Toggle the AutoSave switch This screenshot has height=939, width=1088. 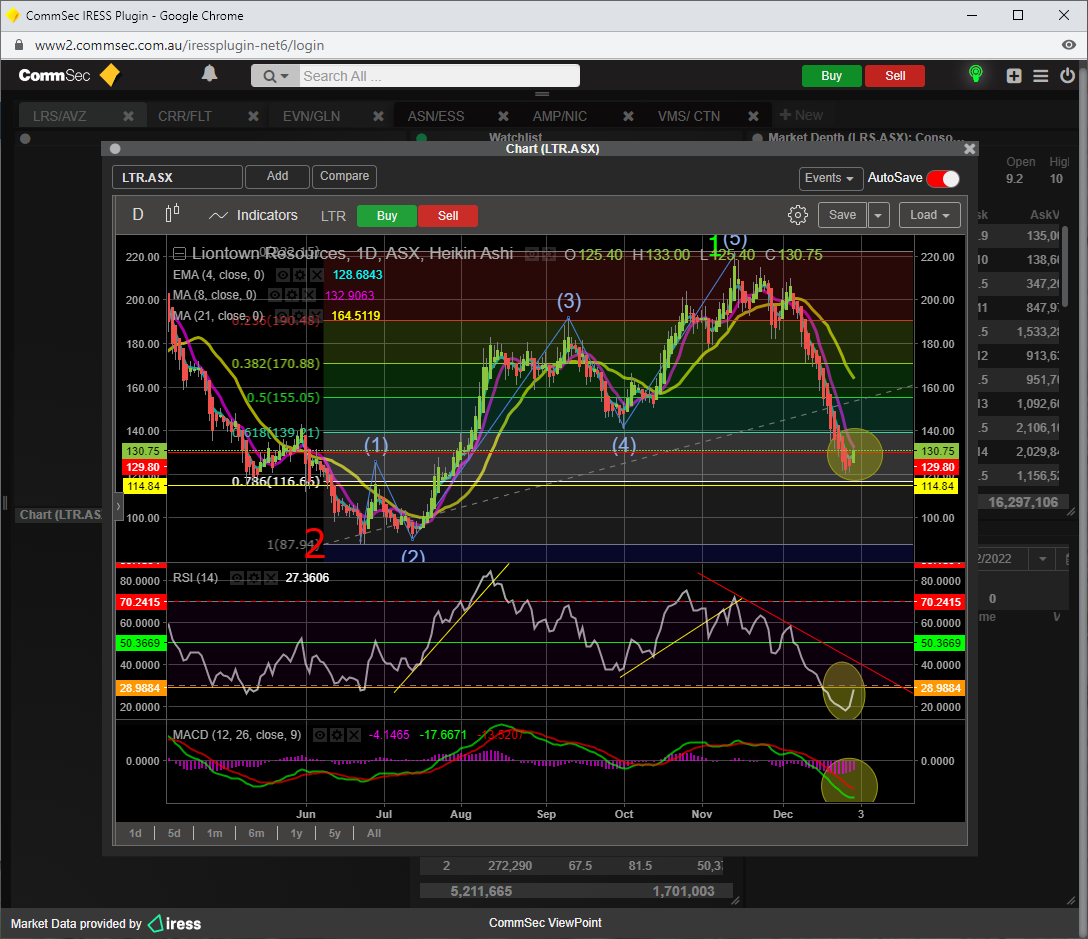(x=943, y=178)
